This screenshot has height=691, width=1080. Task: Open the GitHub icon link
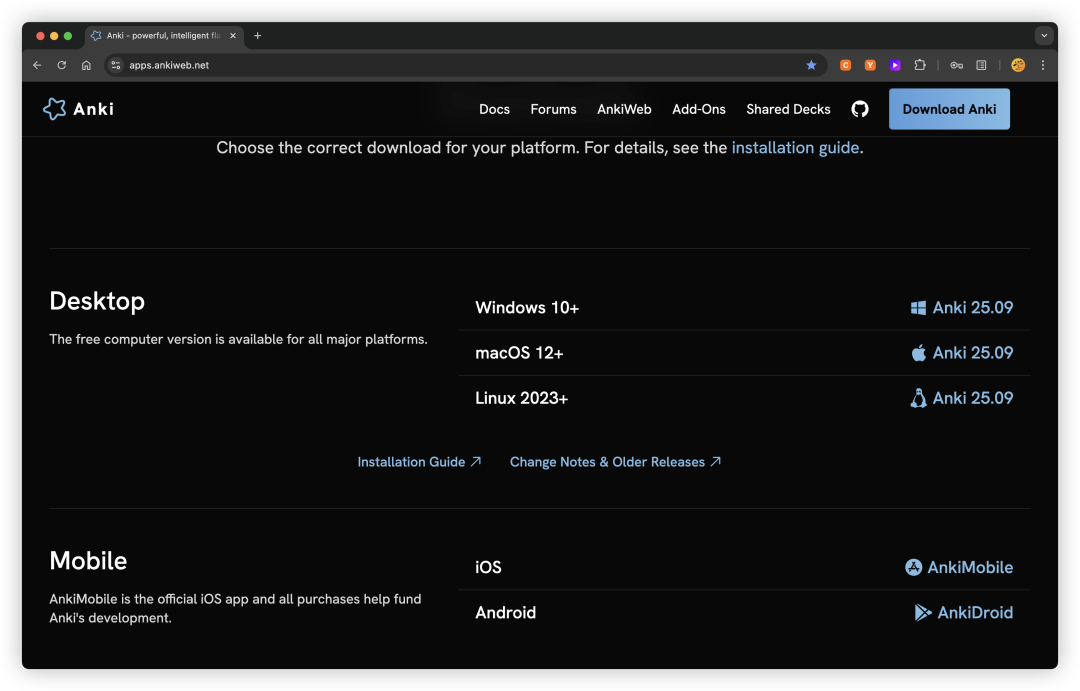tap(860, 109)
